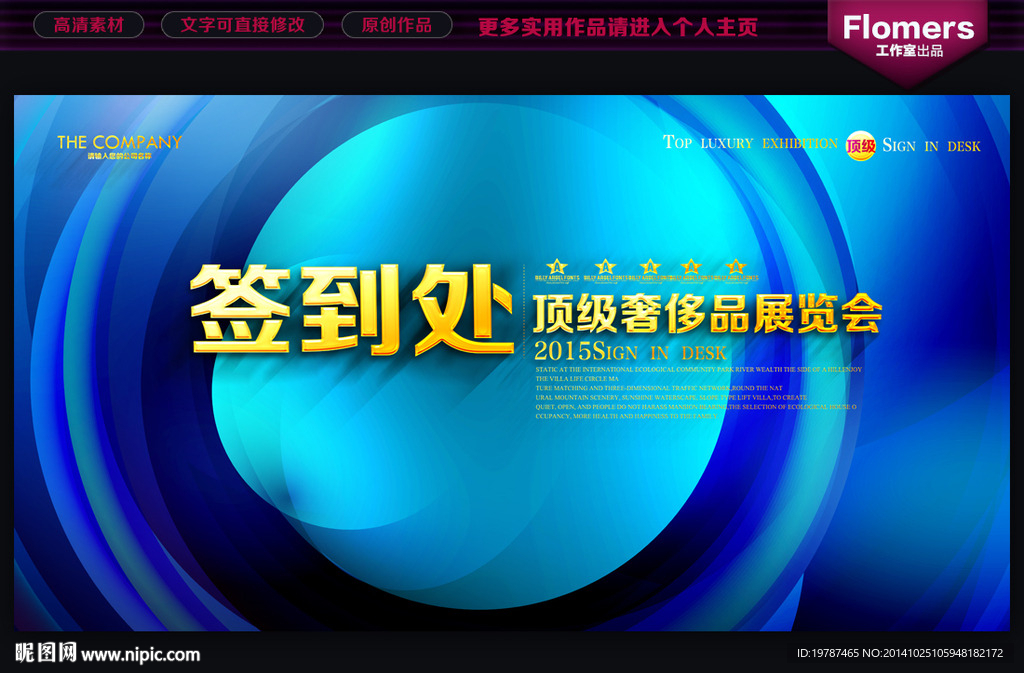Open the www.nipic.com link

tap(140, 654)
